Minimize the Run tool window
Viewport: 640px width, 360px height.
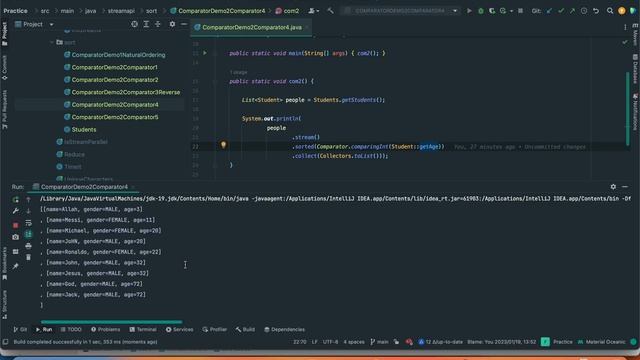pos(625,187)
